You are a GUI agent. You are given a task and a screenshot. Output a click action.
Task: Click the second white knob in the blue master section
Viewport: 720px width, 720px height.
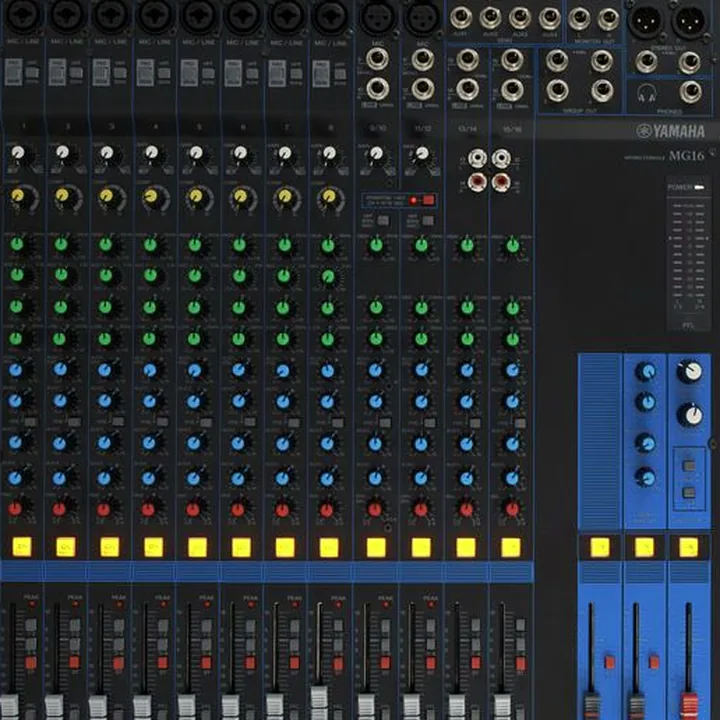(690, 415)
